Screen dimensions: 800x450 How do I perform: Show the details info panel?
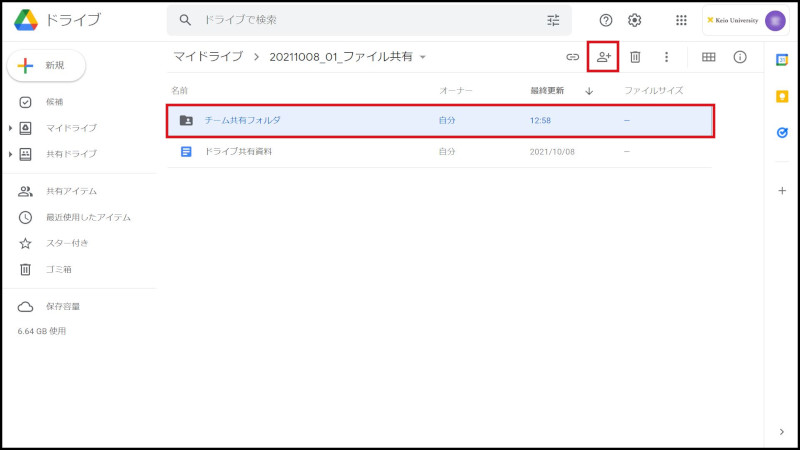tap(740, 57)
